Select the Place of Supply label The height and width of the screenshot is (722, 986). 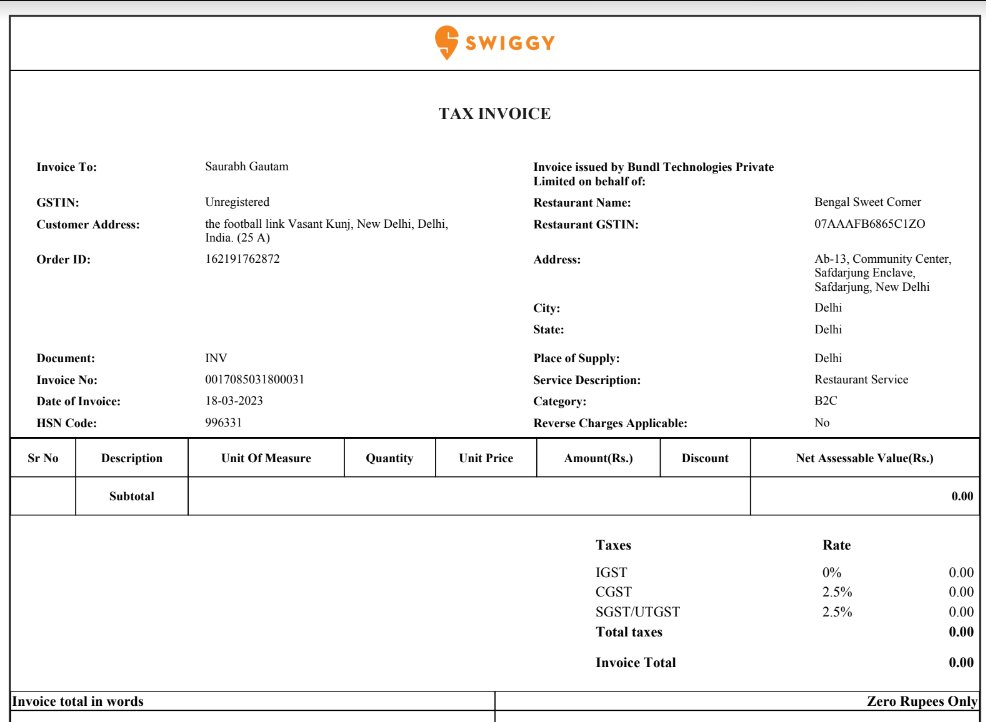click(577, 358)
